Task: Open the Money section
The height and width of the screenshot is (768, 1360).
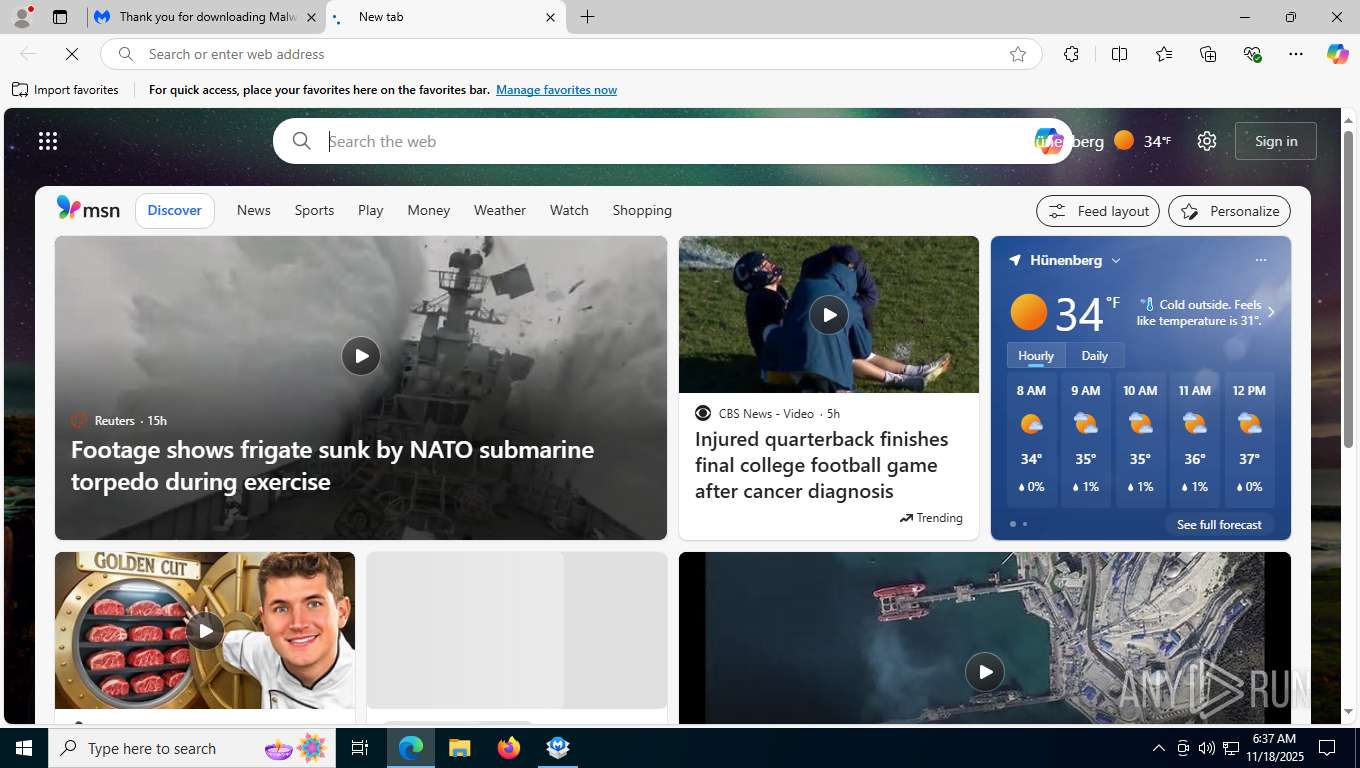Action: coord(428,210)
